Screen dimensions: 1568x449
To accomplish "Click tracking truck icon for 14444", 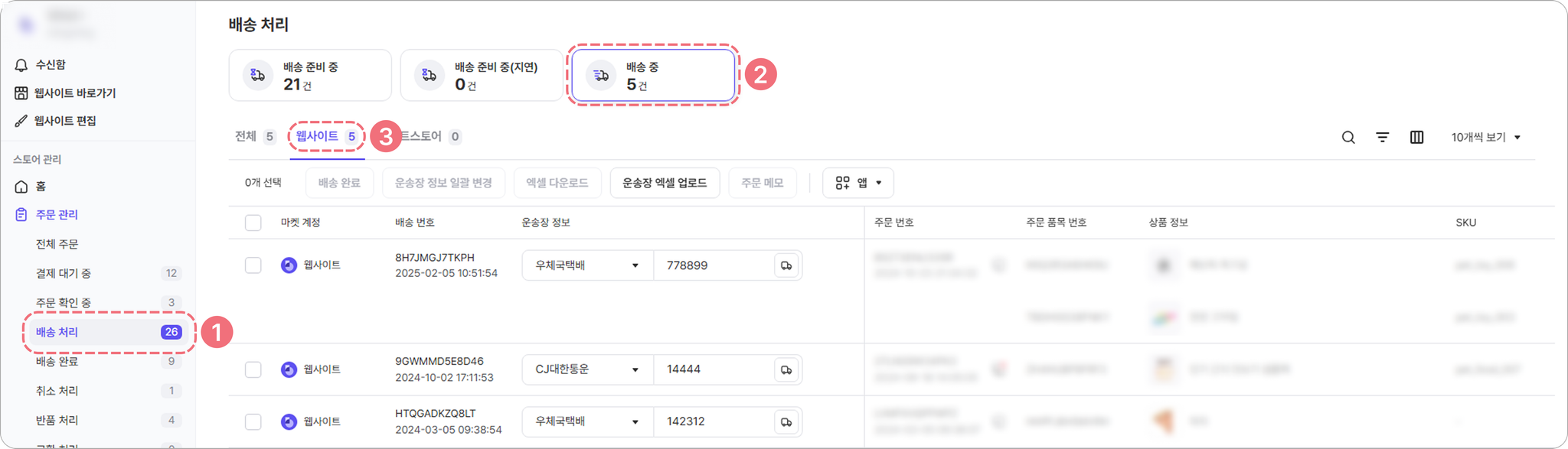I will (x=786, y=369).
